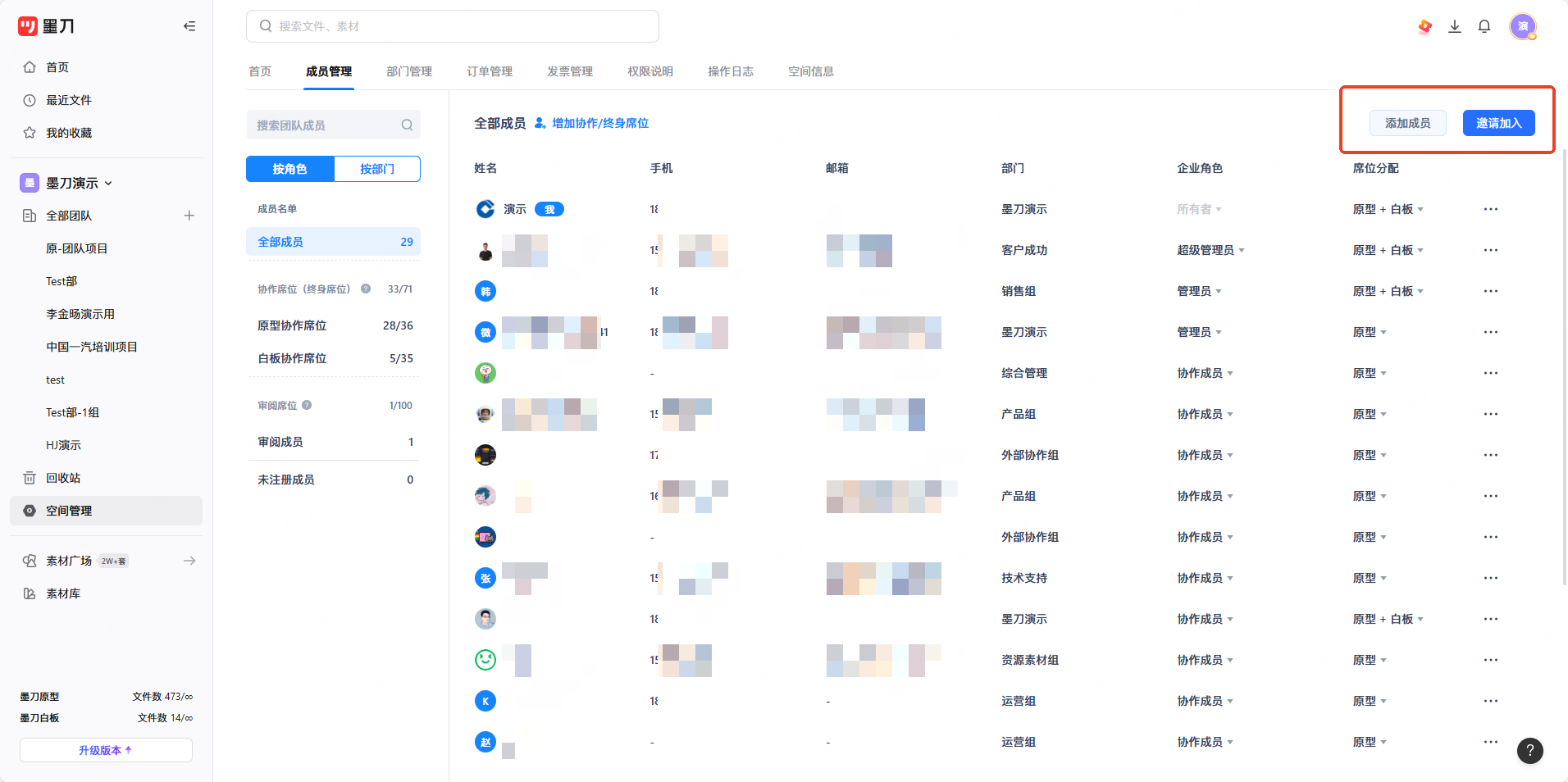Show help tooltip for 审阅席位
Image resolution: width=1568 pixels, height=782 pixels.
[x=307, y=405]
